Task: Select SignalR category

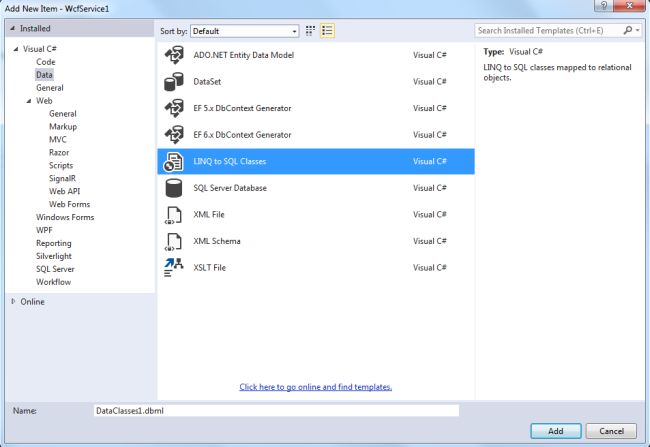Action: 62,178
